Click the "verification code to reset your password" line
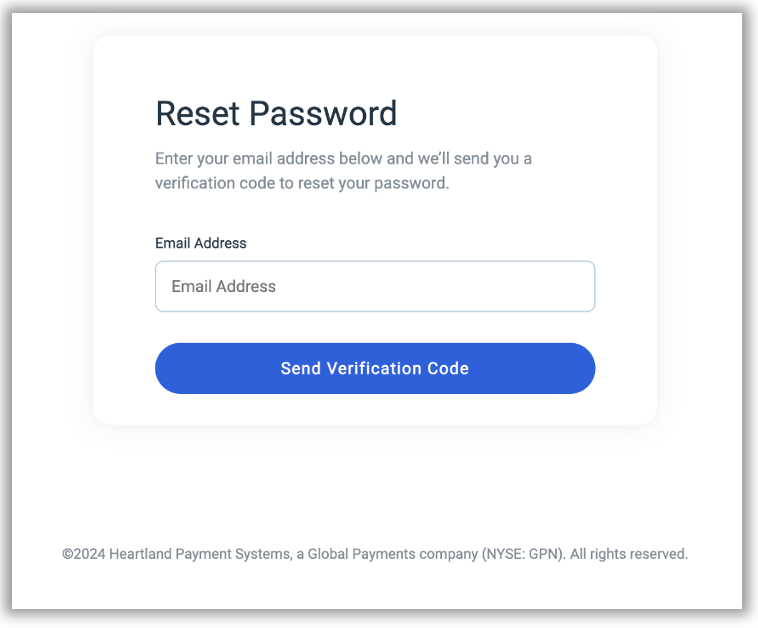This screenshot has width=758, height=628. tap(302, 184)
